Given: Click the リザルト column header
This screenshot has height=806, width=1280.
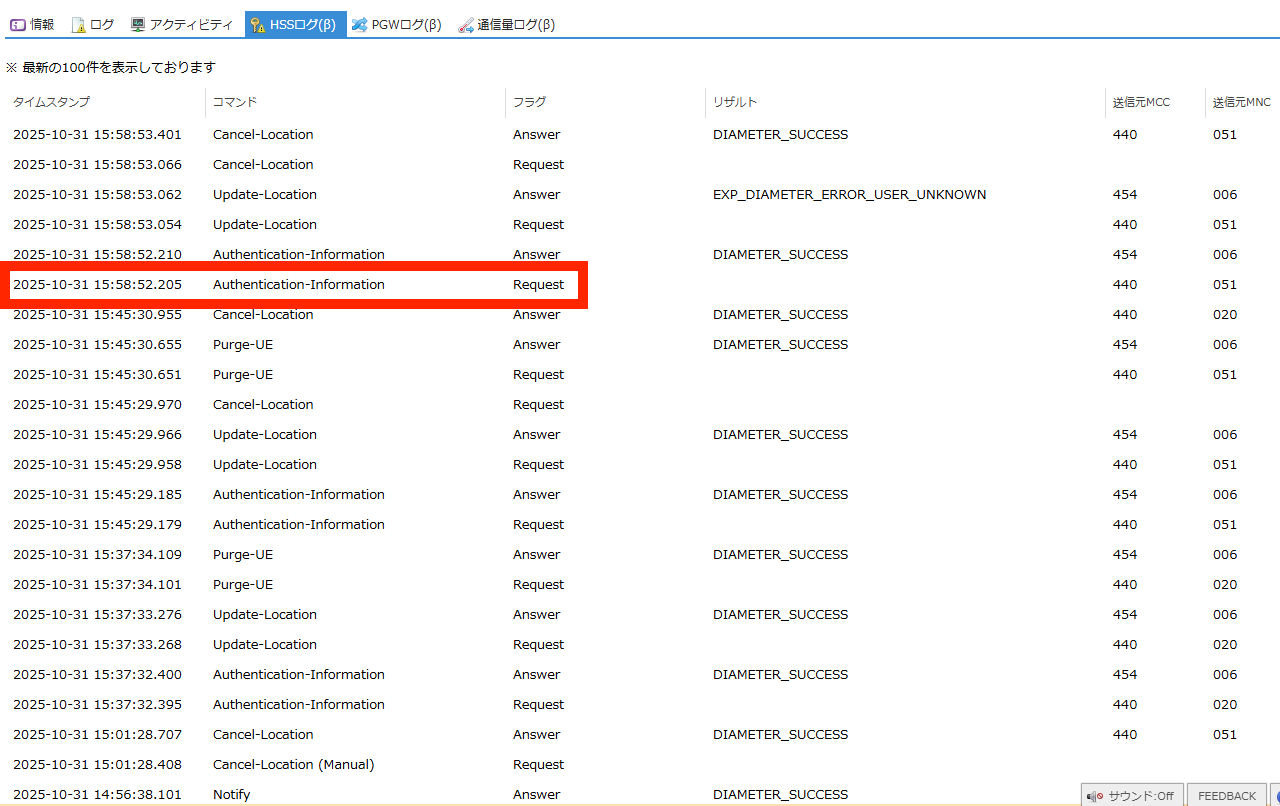Looking at the screenshot, I should [735, 102].
